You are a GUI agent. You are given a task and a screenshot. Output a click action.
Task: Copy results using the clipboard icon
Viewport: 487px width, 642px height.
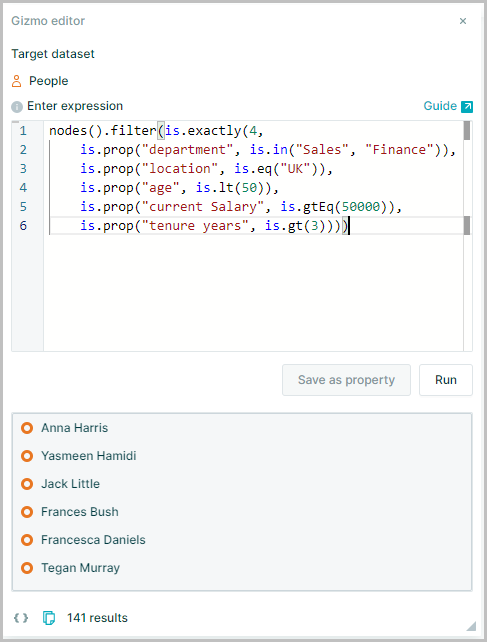click(49, 618)
